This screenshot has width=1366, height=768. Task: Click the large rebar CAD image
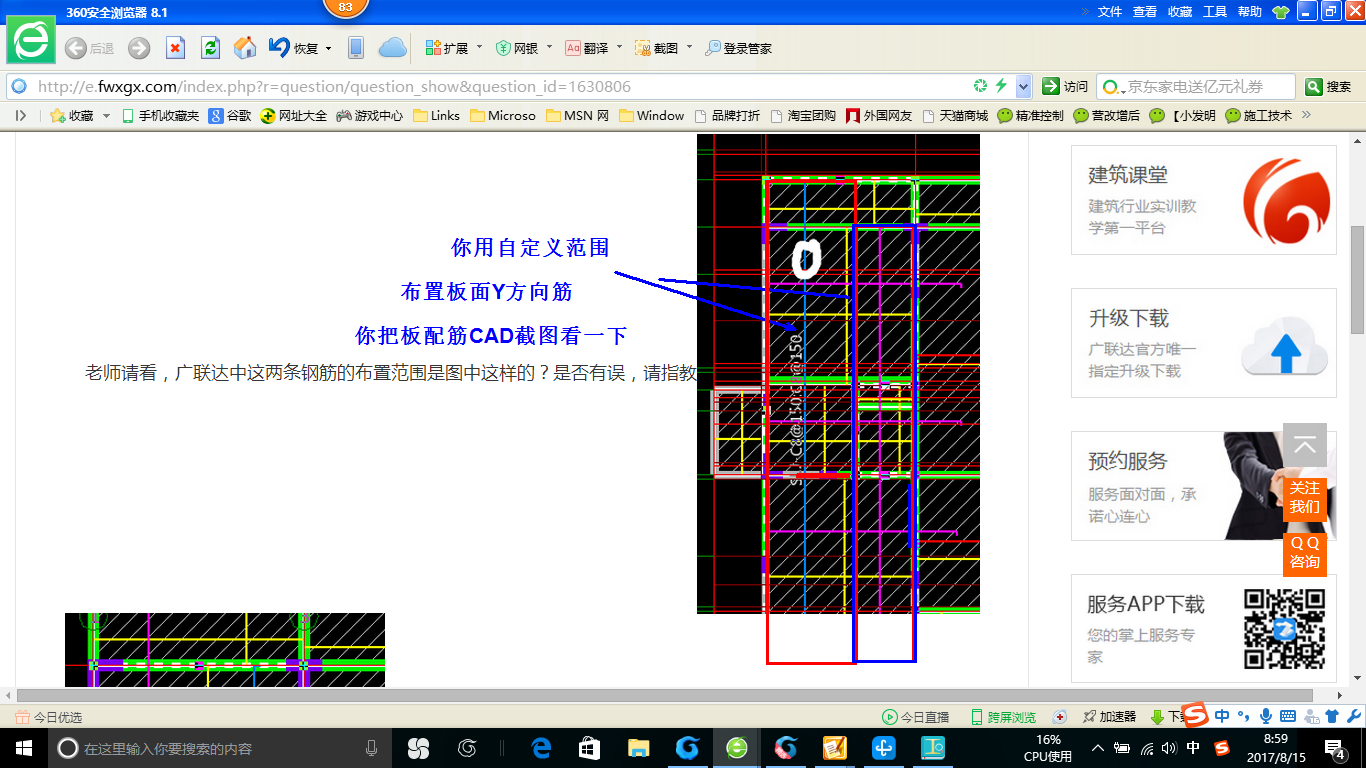[x=838, y=373]
